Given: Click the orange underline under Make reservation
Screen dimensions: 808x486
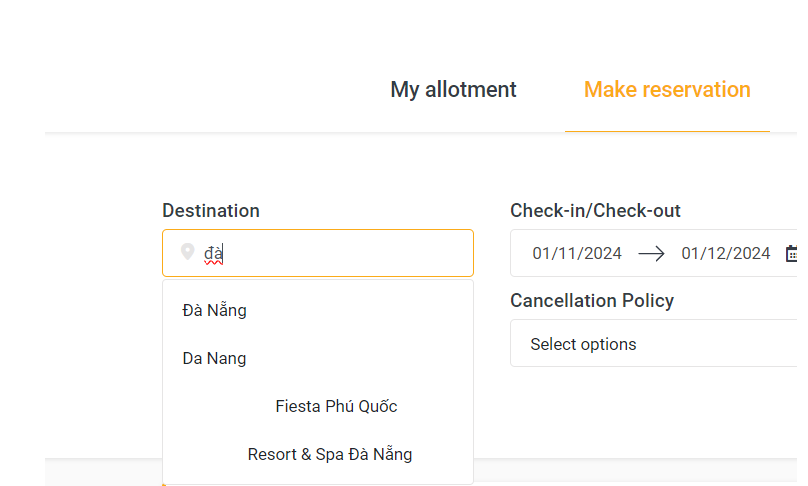Looking at the screenshot, I should (x=667, y=130).
